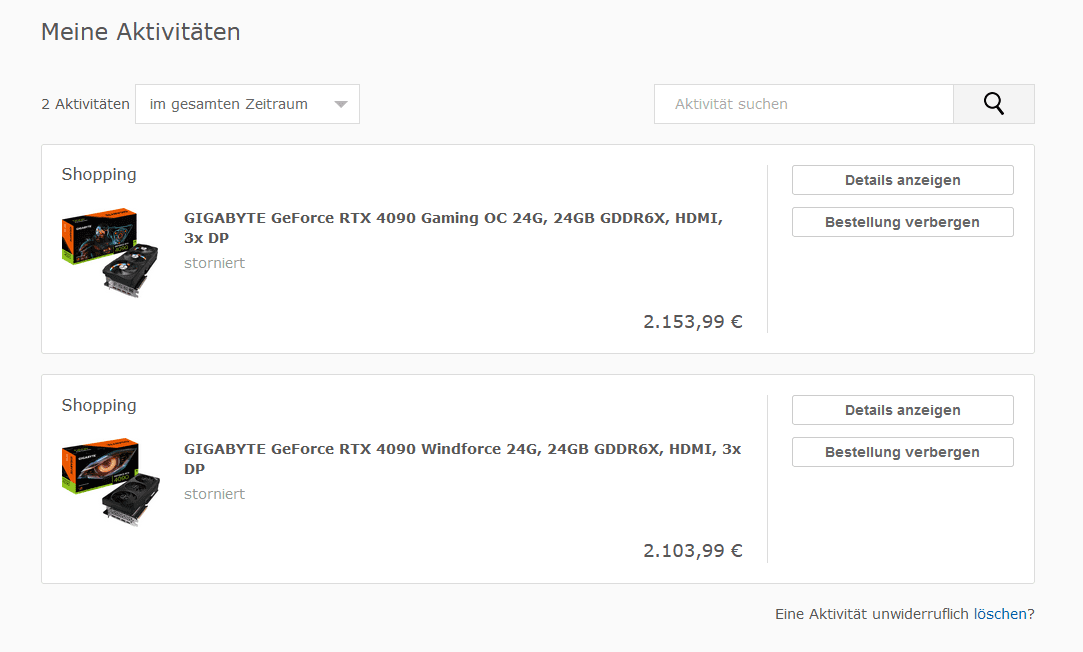Select the RTX 4090 Windforce title

(x=462, y=458)
